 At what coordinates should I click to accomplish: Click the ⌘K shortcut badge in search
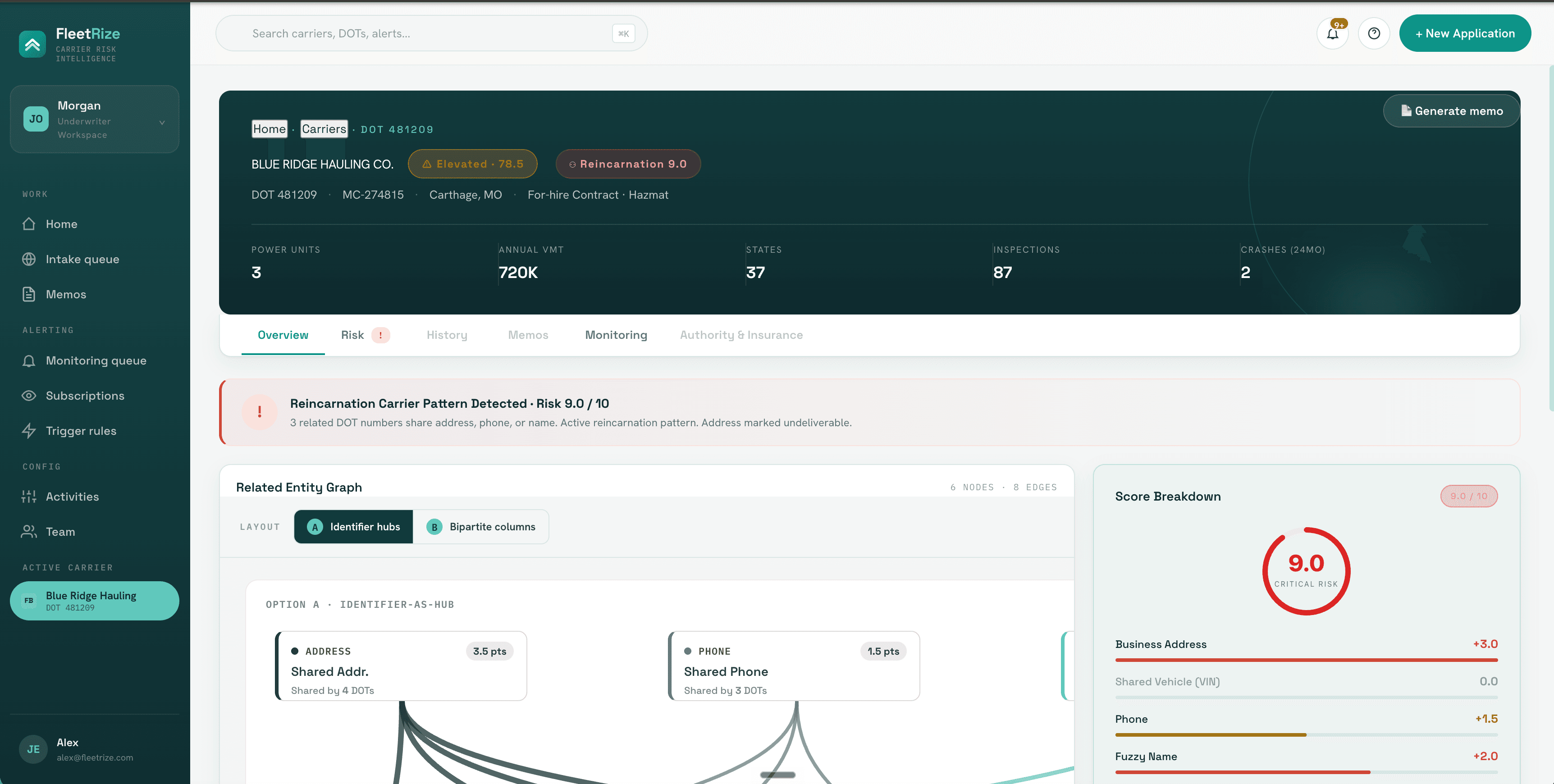[623, 34]
